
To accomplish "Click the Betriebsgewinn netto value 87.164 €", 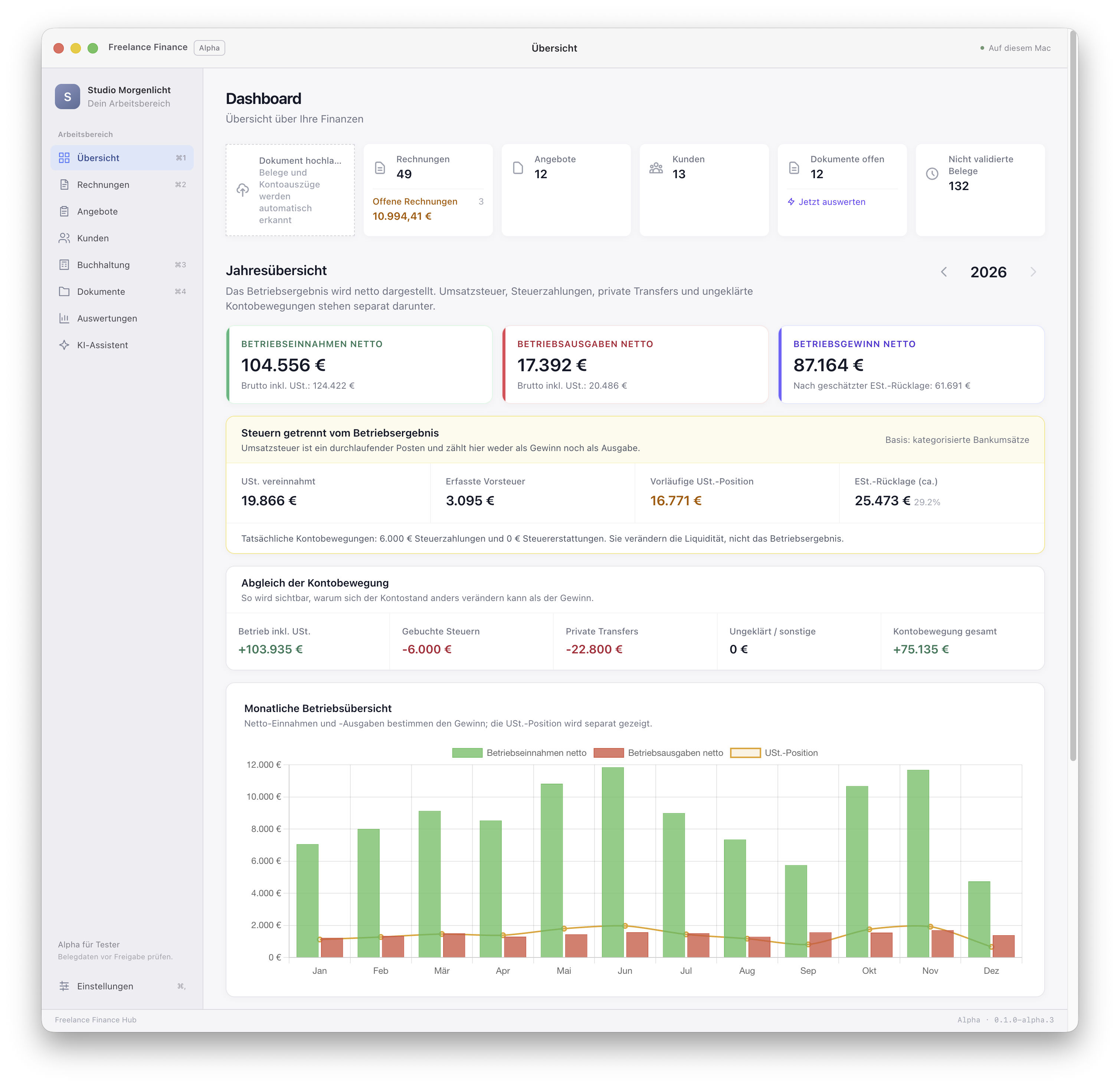I will coord(828,365).
